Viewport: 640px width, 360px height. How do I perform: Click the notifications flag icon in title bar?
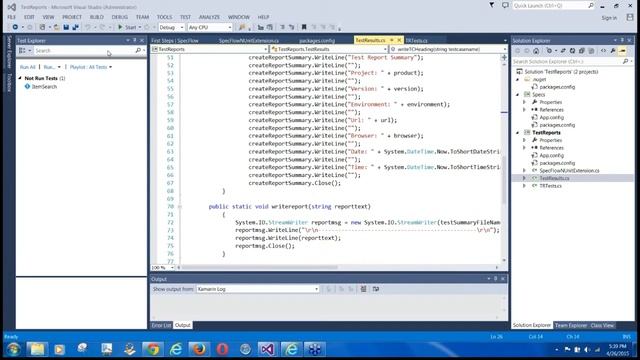click(x=492, y=5)
